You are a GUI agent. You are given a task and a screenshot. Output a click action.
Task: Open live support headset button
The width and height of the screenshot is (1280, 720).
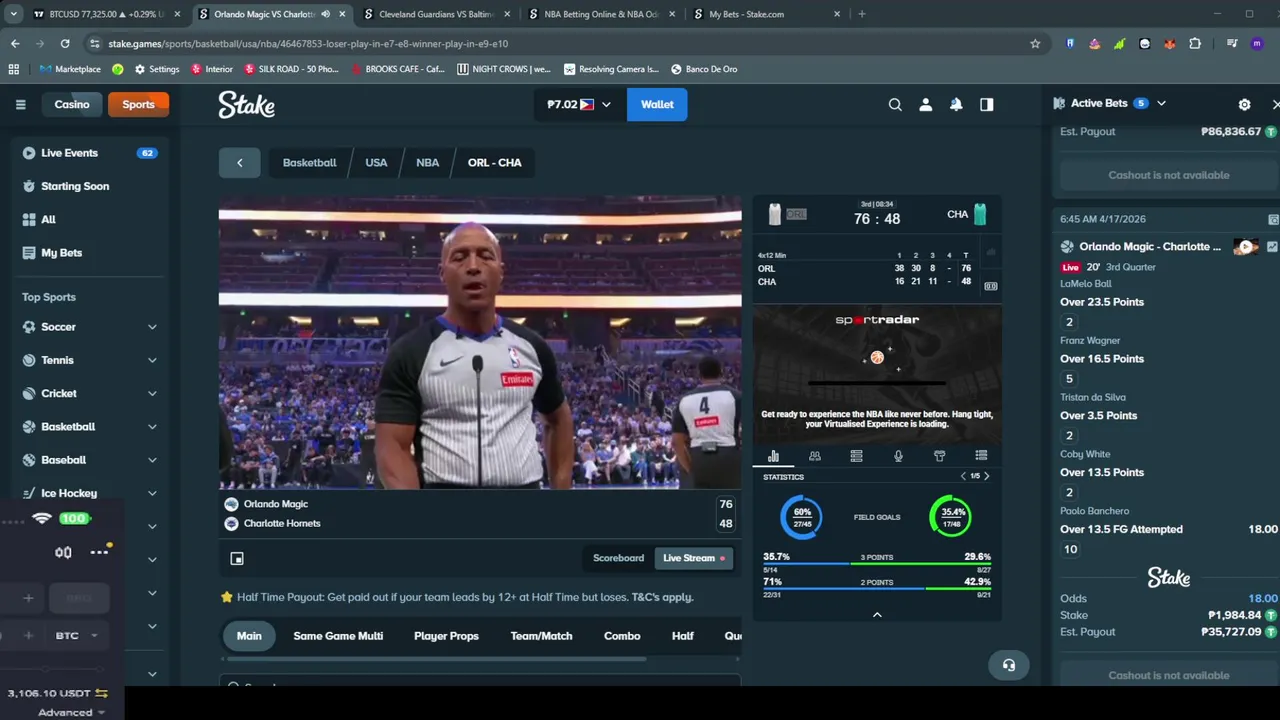1008,665
